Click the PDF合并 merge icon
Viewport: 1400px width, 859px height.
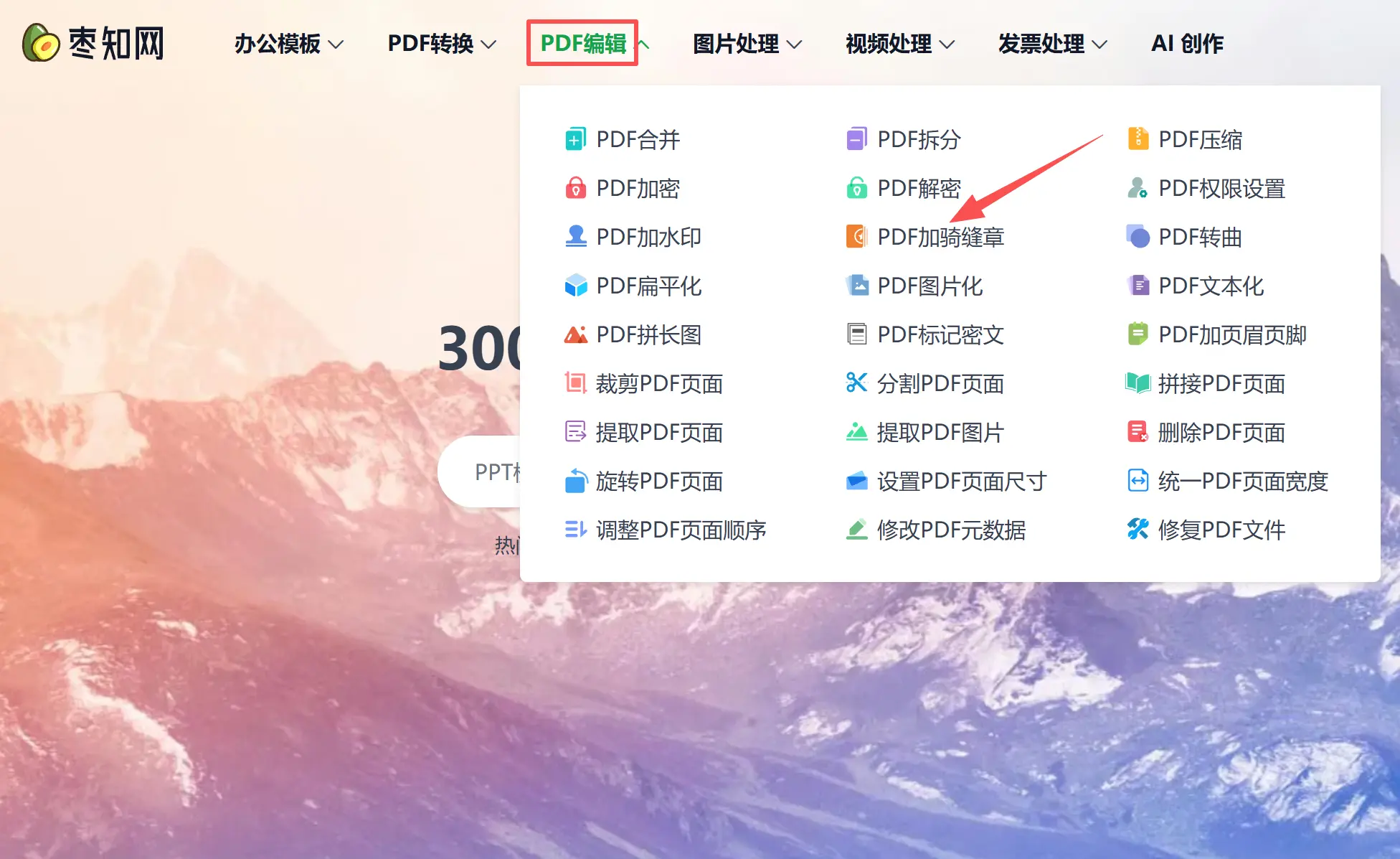575,139
